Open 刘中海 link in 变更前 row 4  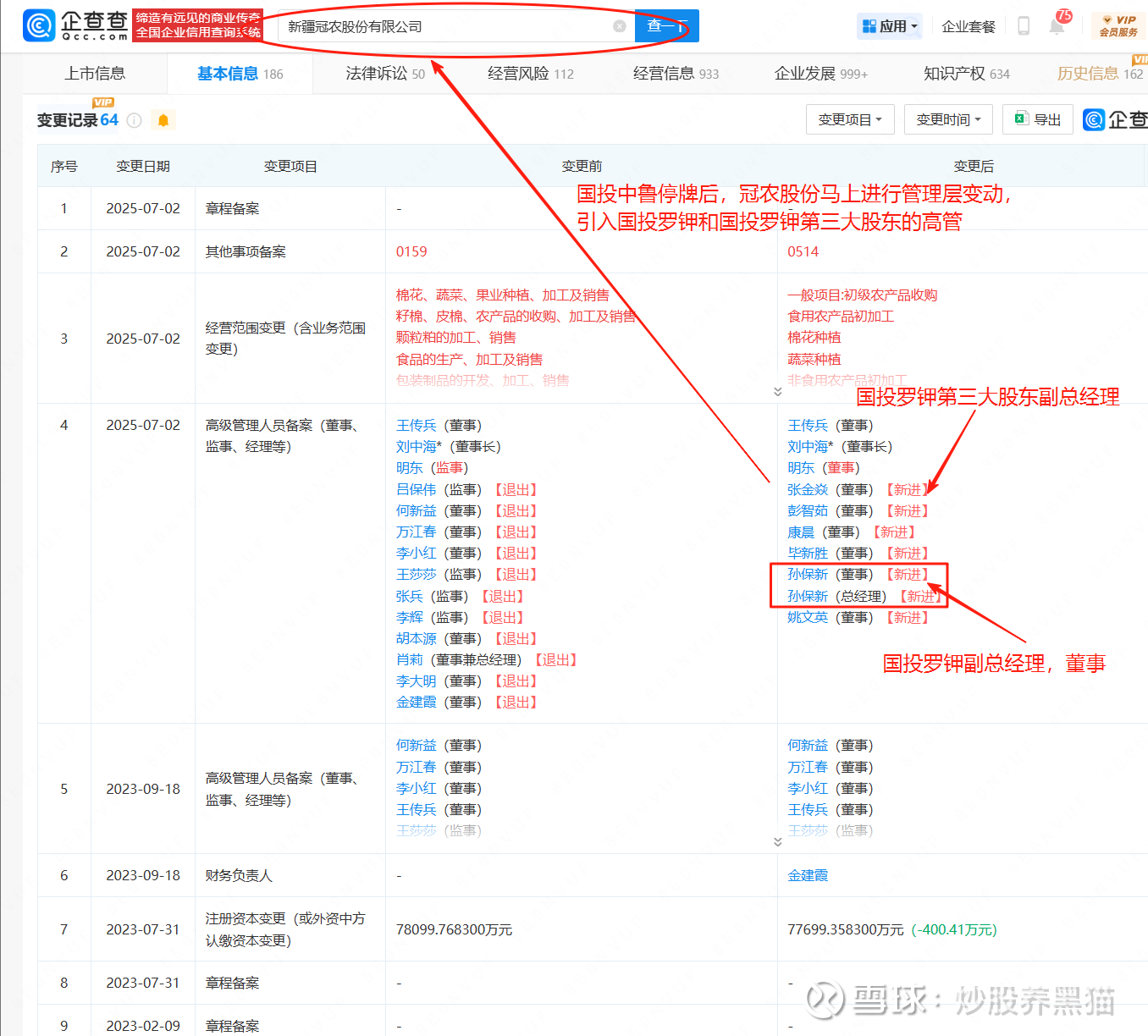point(417,446)
